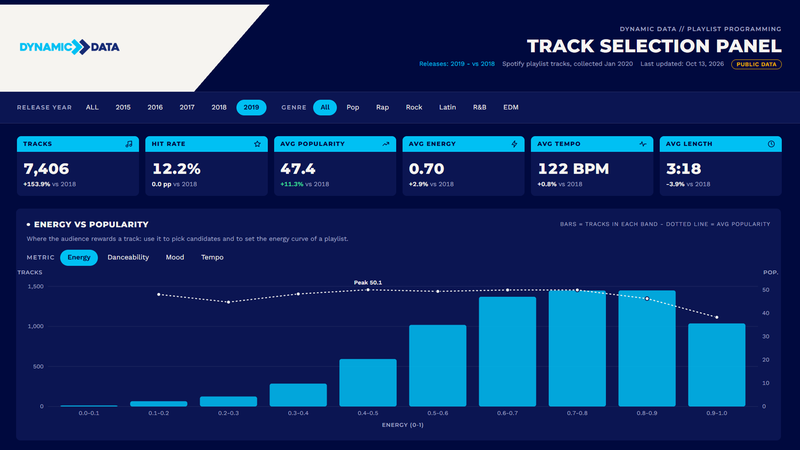Image resolution: width=800 pixels, height=450 pixels.
Task: Click the 0.9-1.0 energy bar
Action: point(717,365)
